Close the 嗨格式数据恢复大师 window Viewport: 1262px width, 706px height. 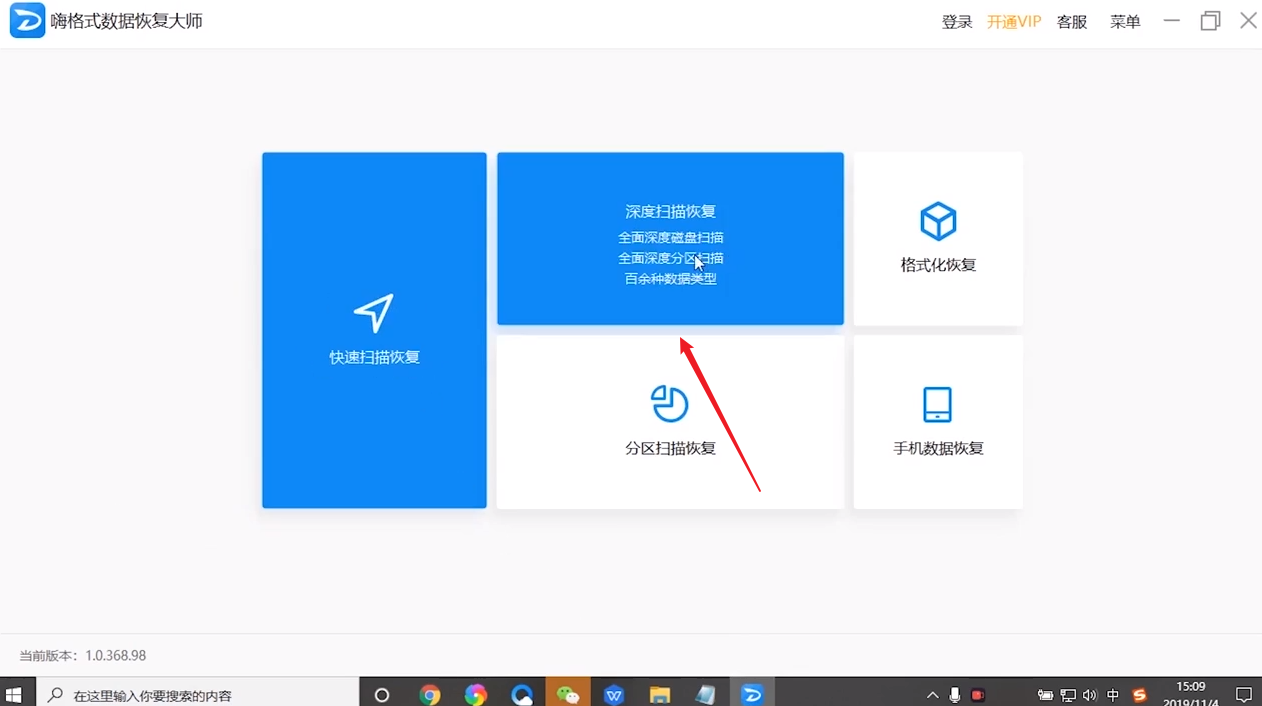click(x=1248, y=21)
